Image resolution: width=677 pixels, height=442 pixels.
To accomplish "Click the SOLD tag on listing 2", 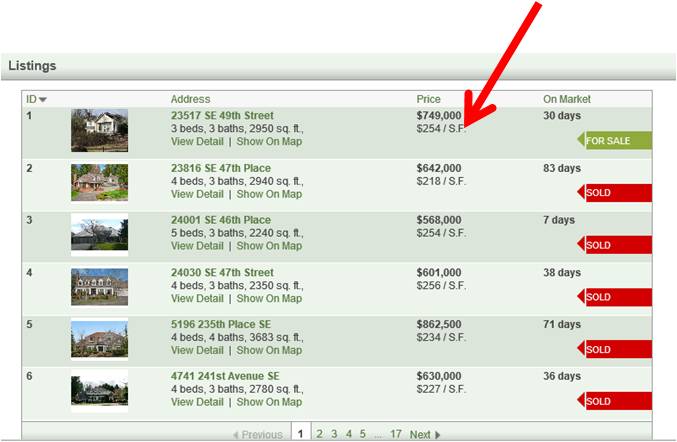I will tap(613, 193).
